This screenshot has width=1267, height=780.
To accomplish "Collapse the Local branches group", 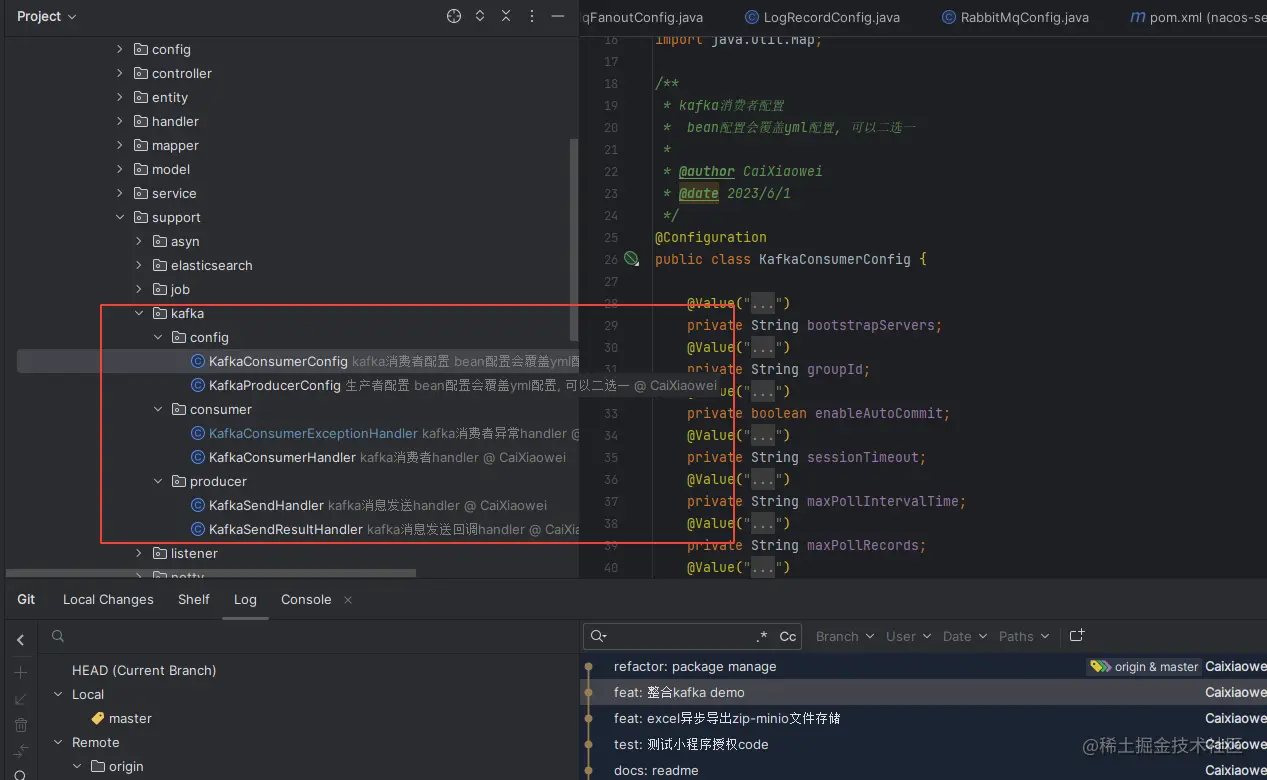I will (x=59, y=694).
